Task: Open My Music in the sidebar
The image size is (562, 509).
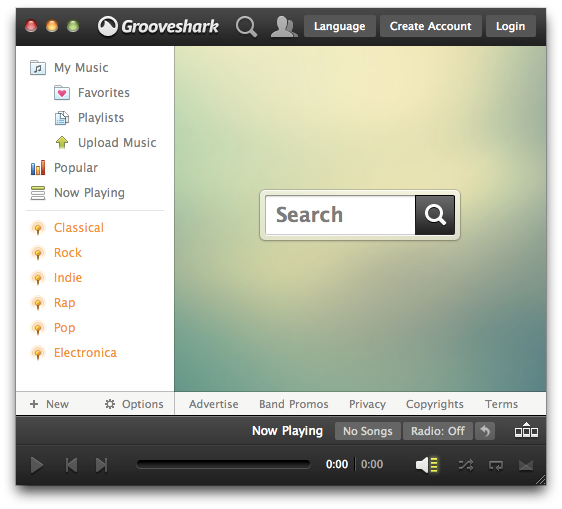Action: point(81,68)
